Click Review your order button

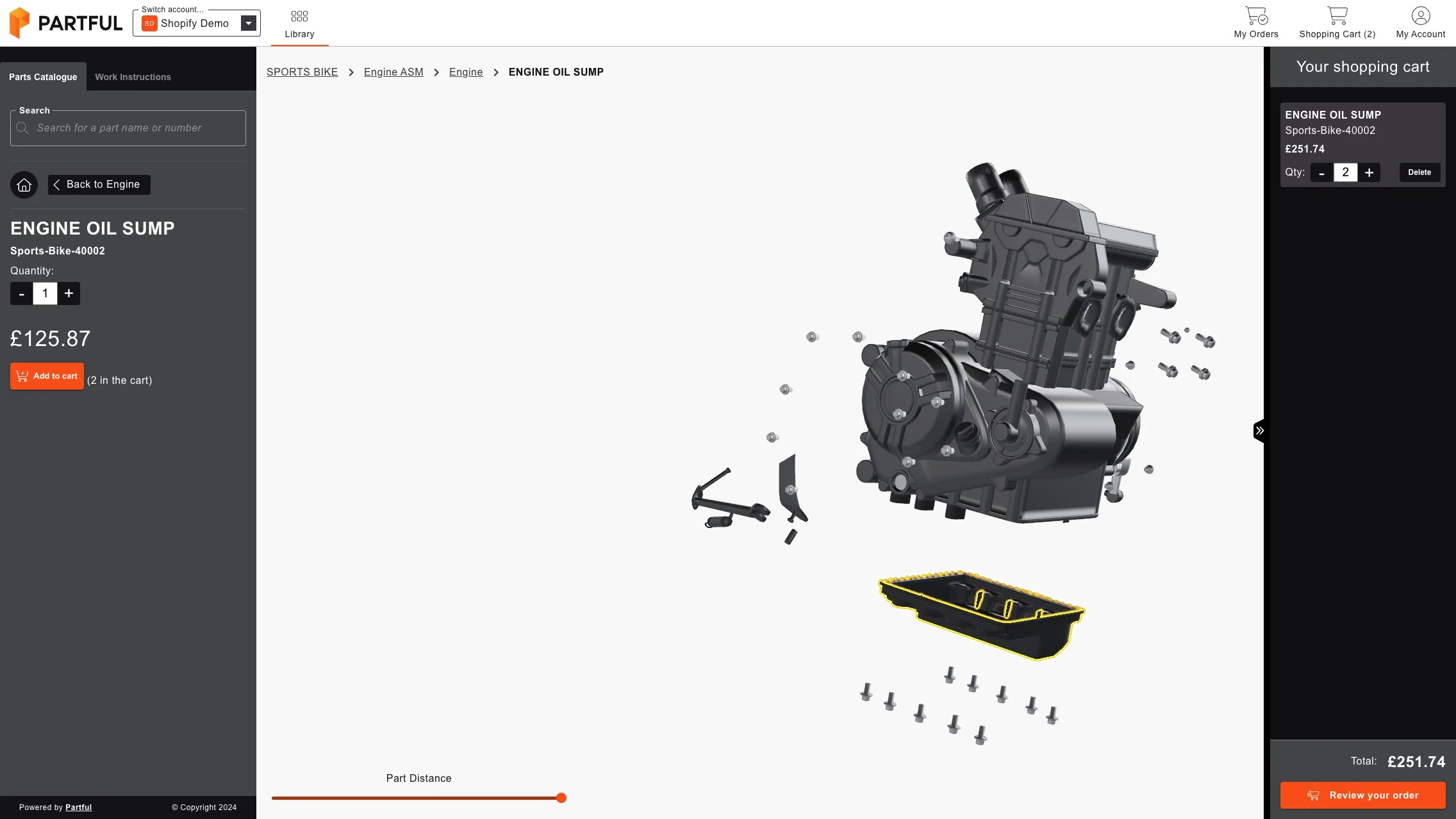pos(1362,795)
